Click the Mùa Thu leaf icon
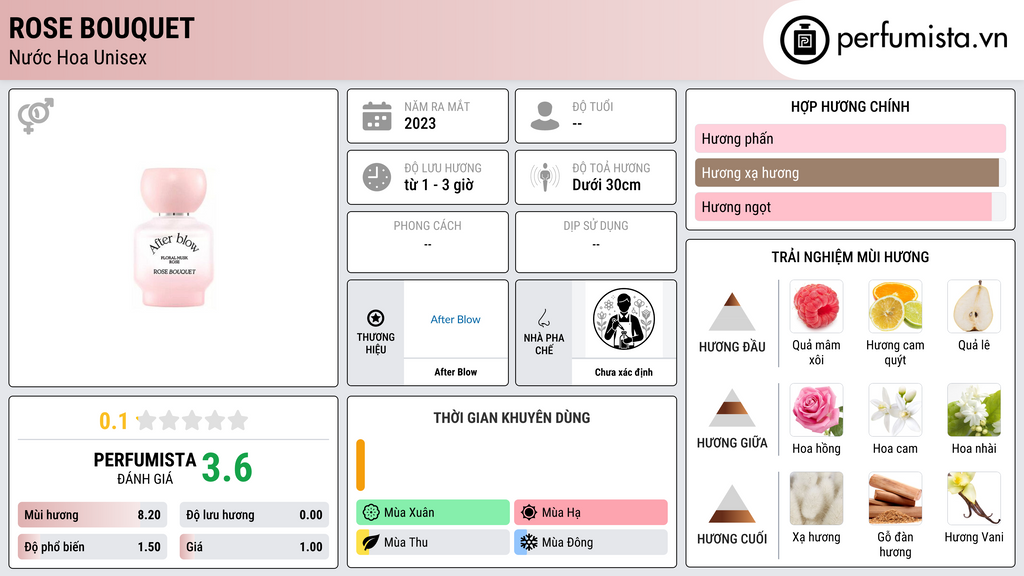The image size is (1024, 576). tap(371, 543)
